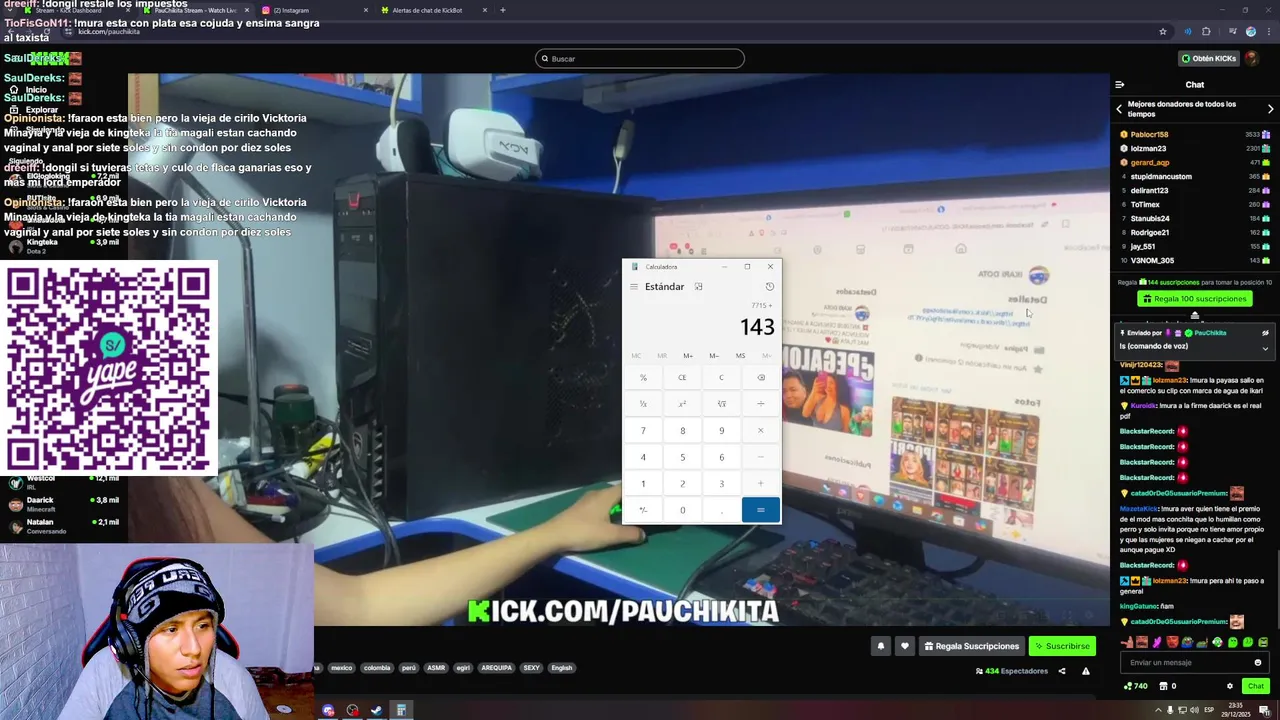Click digit 7 on the Calculator
Image resolution: width=1280 pixels, height=720 pixels.
point(643,431)
